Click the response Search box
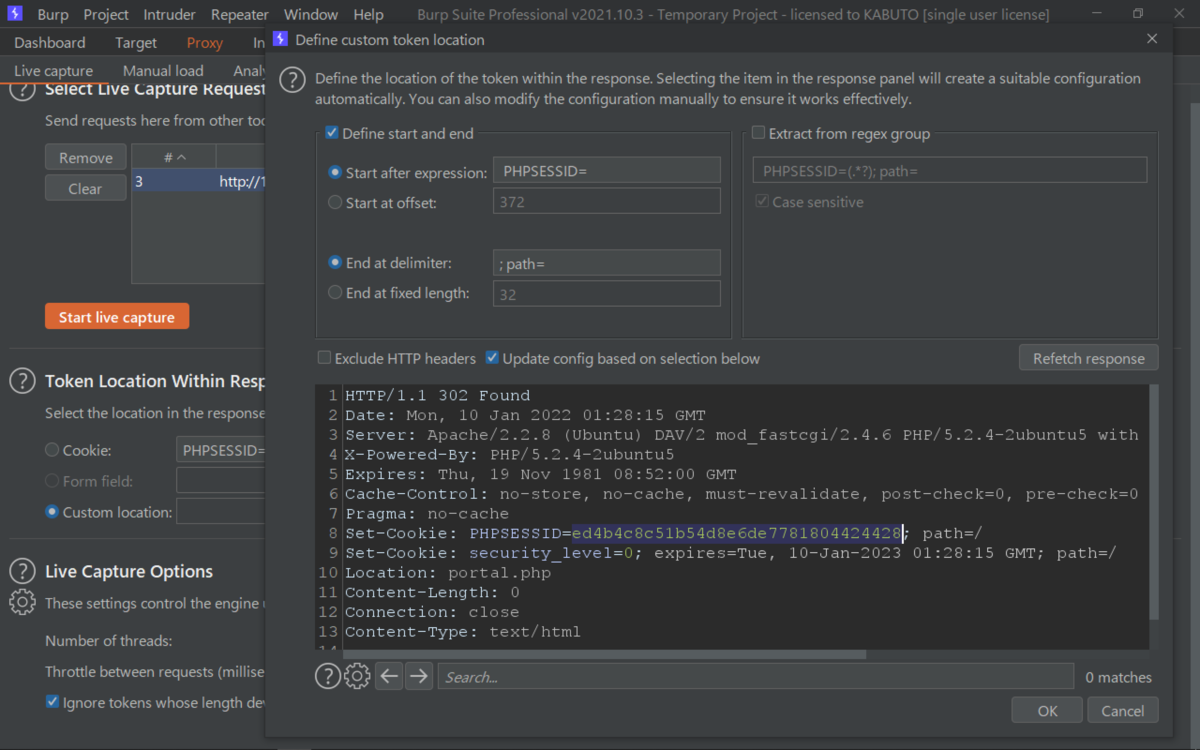Viewport: 1200px width, 750px height. [x=756, y=677]
